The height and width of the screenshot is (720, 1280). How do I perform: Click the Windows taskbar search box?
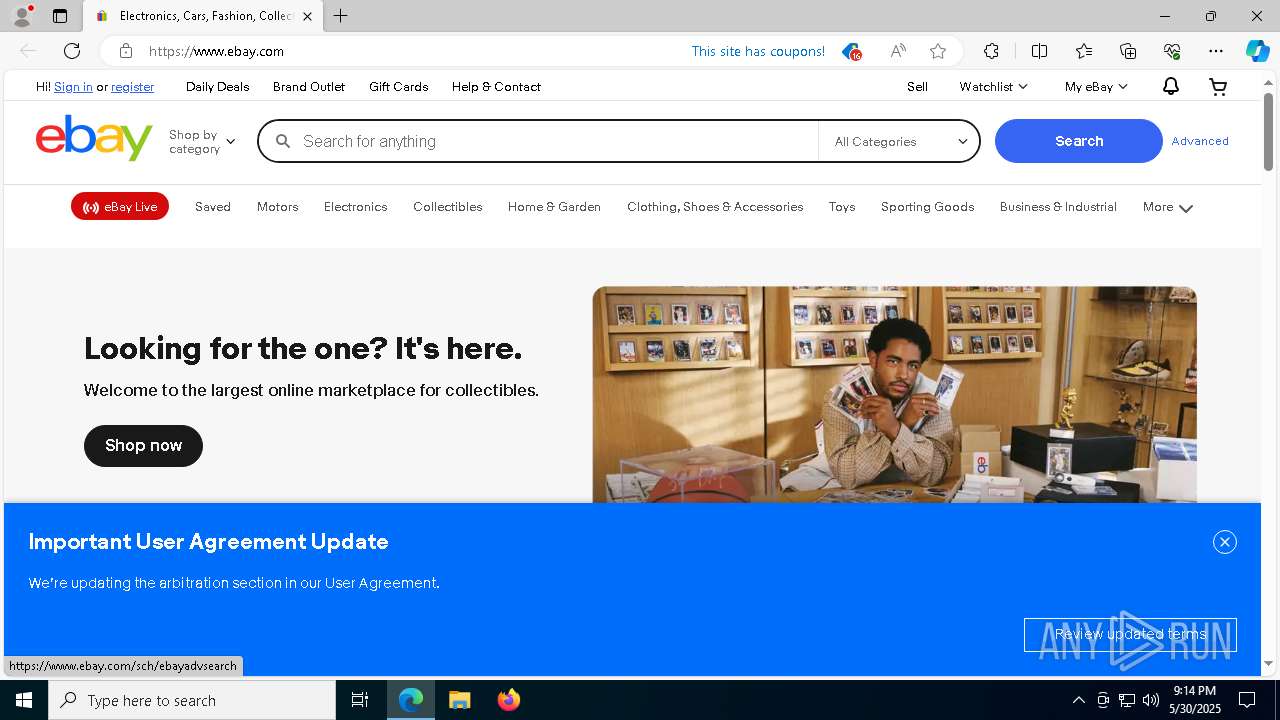point(192,700)
